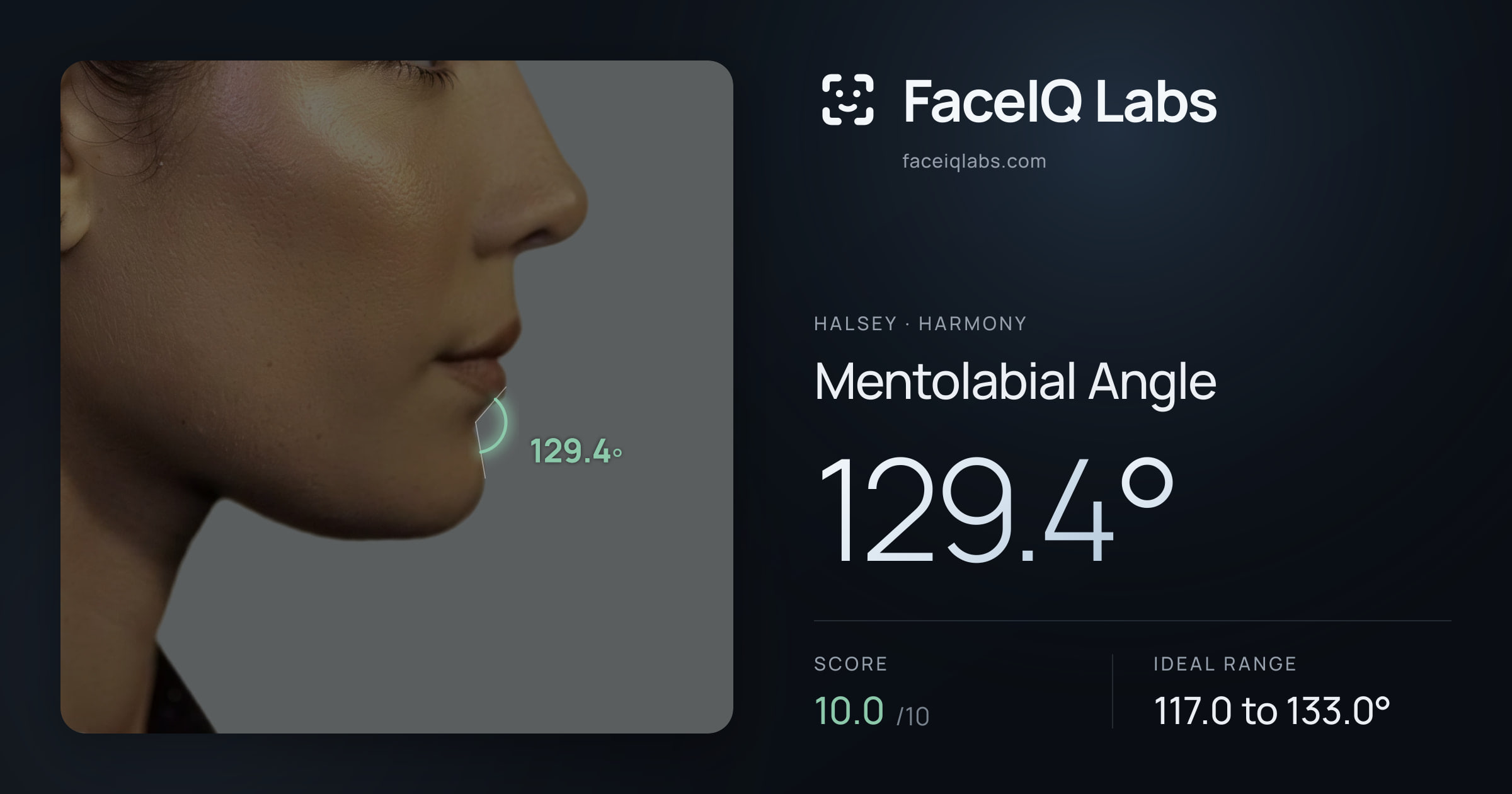Open the faceiqlabs.com link

[x=974, y=161]
